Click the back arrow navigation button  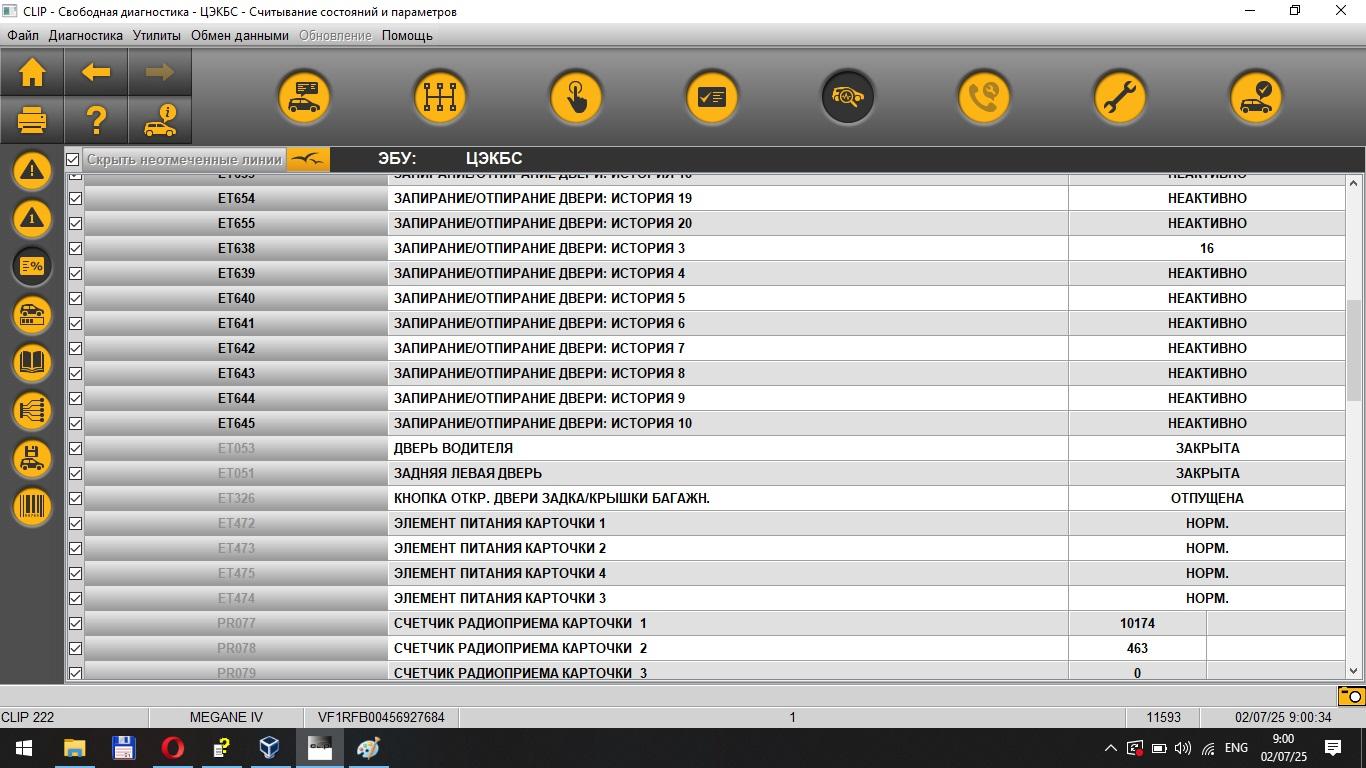pos(96,73)
